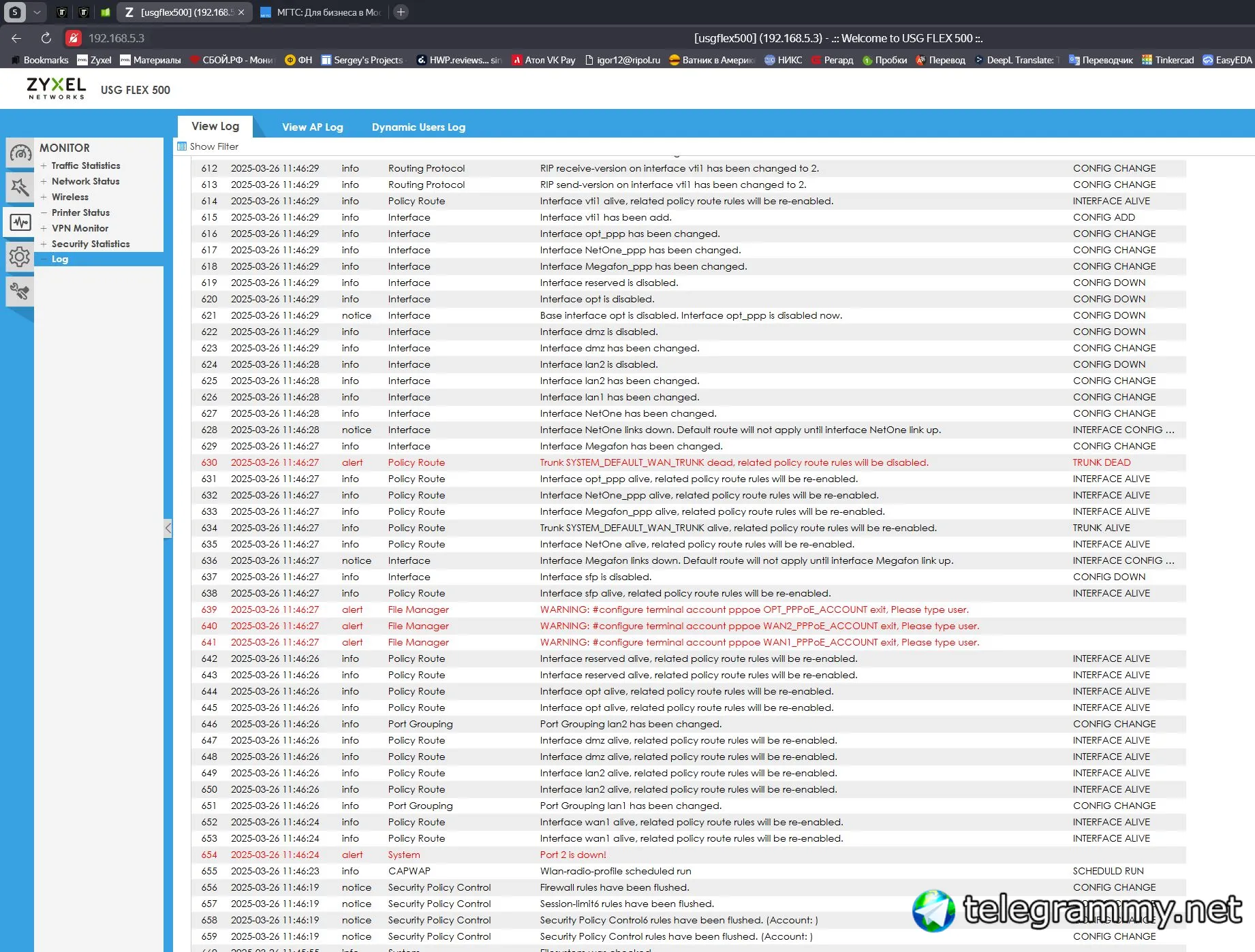
Task: Open the Переводчик bookmark
Action: (1101, 60)
